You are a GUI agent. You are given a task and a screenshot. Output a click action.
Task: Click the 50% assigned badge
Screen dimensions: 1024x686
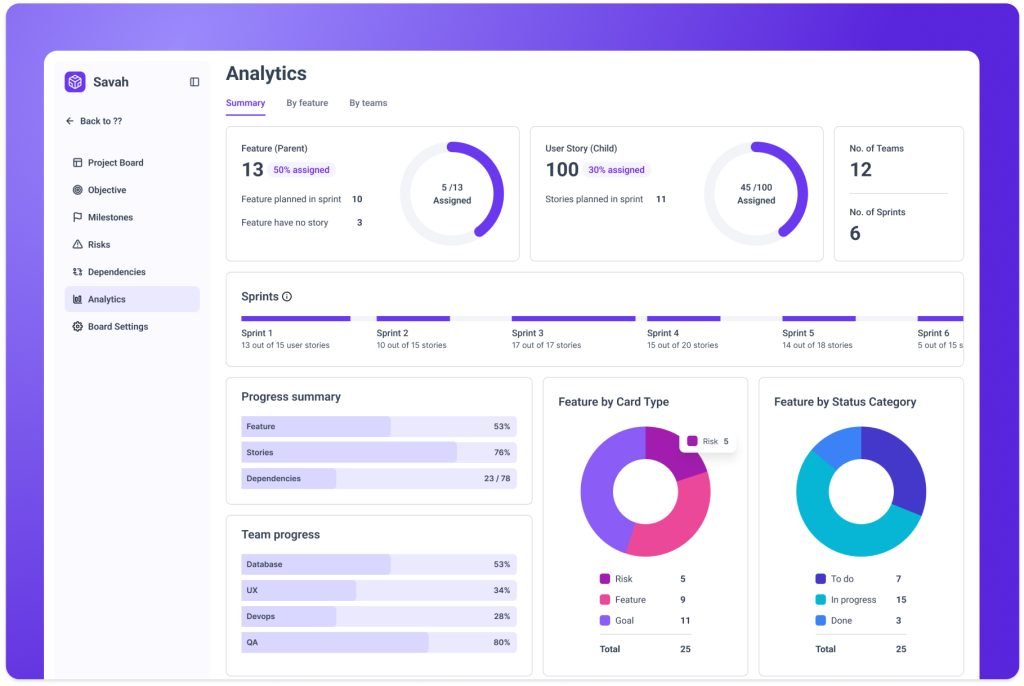point(301,170)
